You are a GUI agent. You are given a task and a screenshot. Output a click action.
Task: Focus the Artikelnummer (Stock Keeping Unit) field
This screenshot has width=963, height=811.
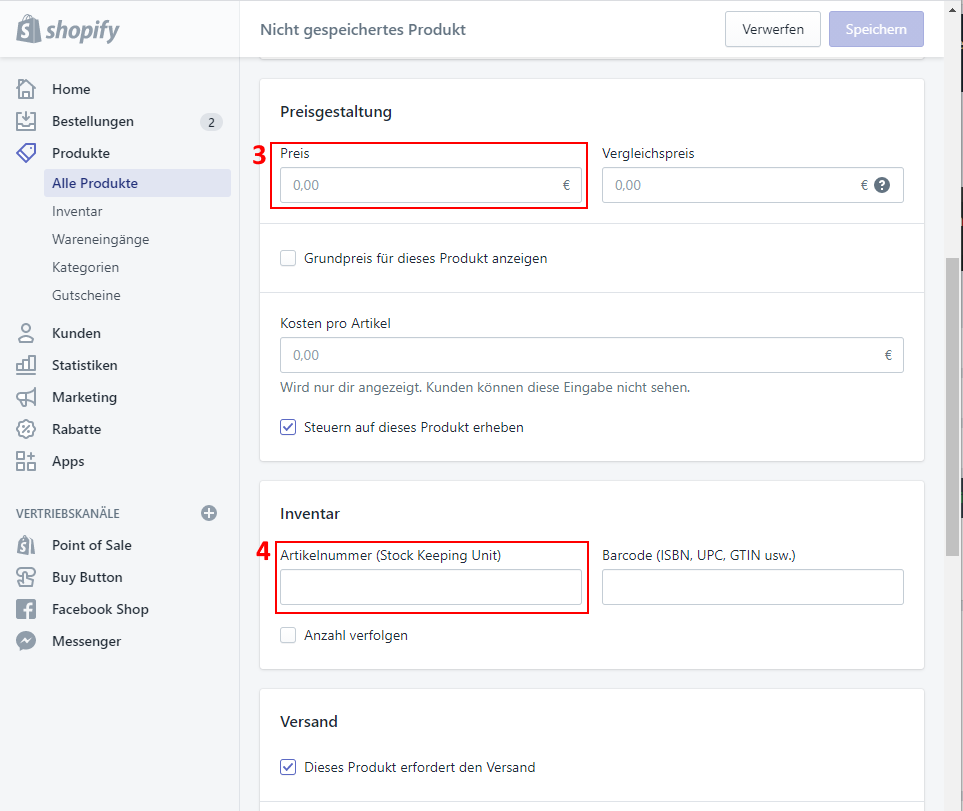tap(430, 587)
